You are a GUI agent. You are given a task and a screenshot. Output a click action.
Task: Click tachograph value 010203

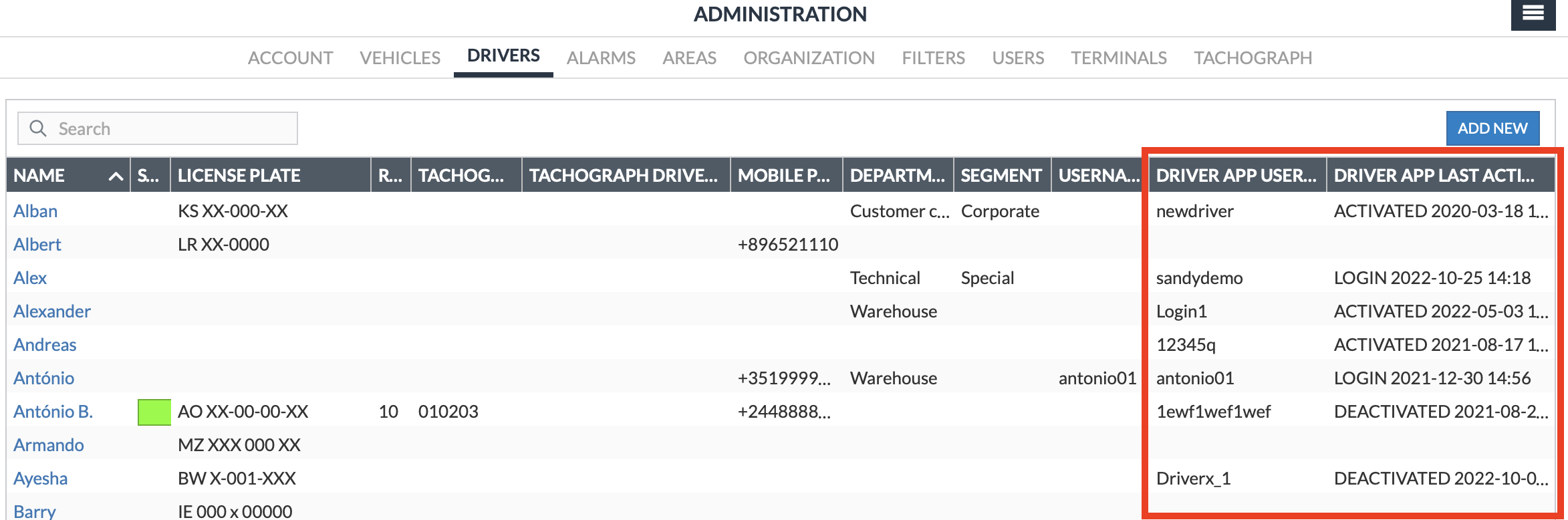pos(448,412)
